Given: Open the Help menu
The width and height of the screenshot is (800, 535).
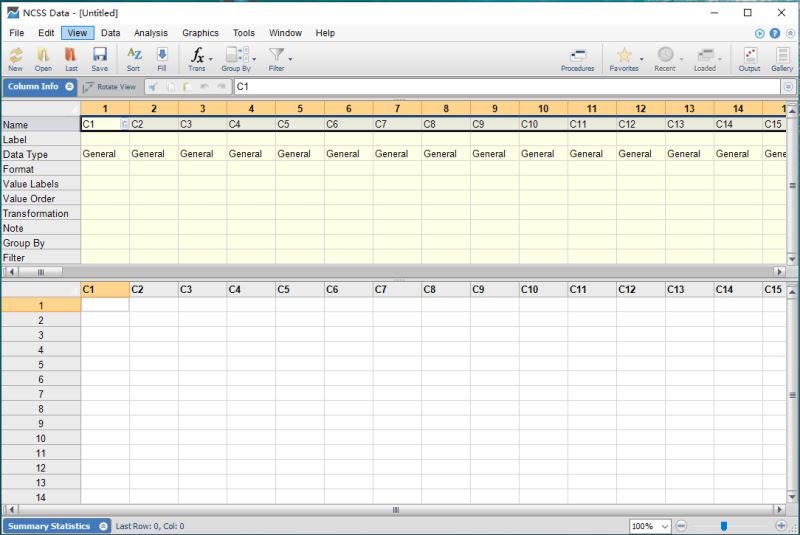Looking at the screenshot, I should click(x=325, y=33).
